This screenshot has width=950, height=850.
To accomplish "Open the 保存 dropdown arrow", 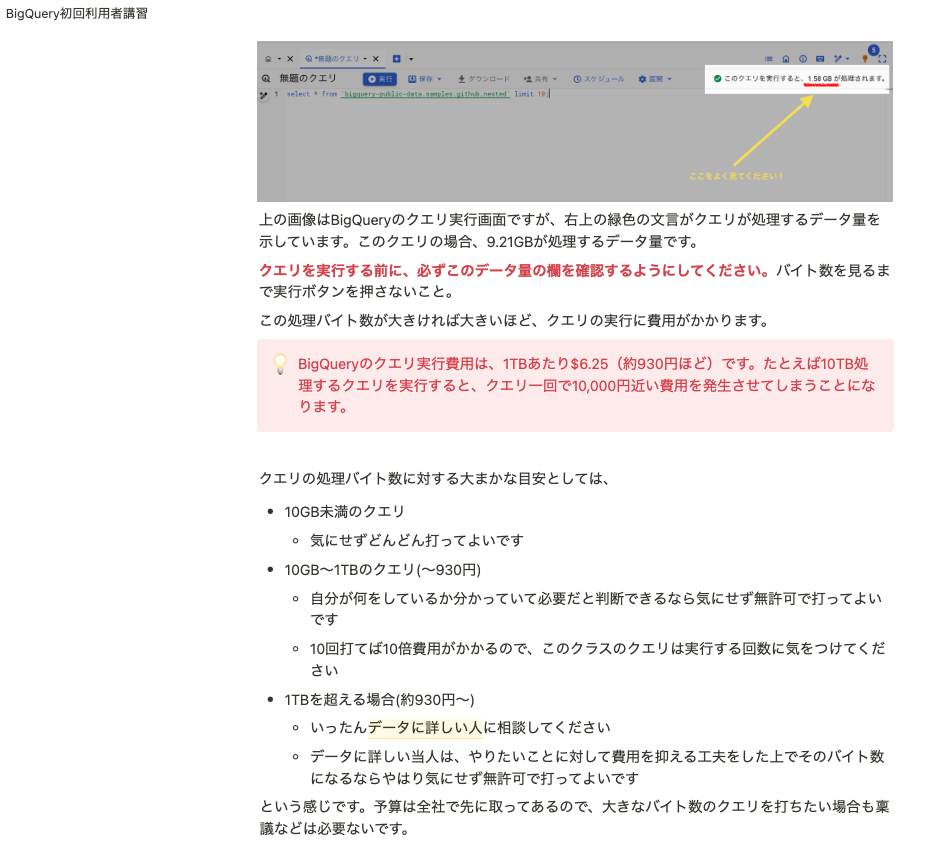I will point(439,79).
